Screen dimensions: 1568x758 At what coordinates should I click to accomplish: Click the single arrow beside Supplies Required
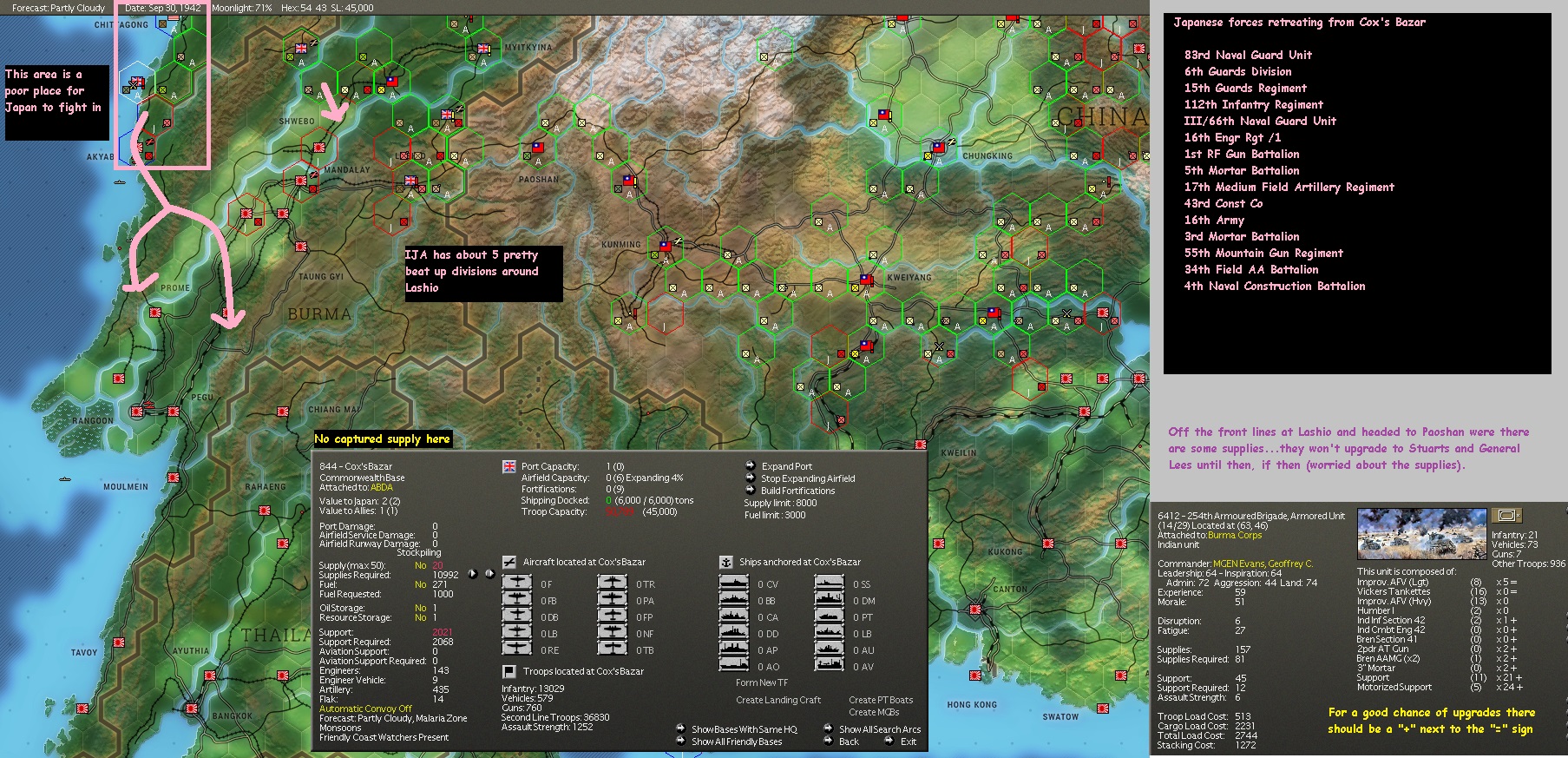coord(473,574)
